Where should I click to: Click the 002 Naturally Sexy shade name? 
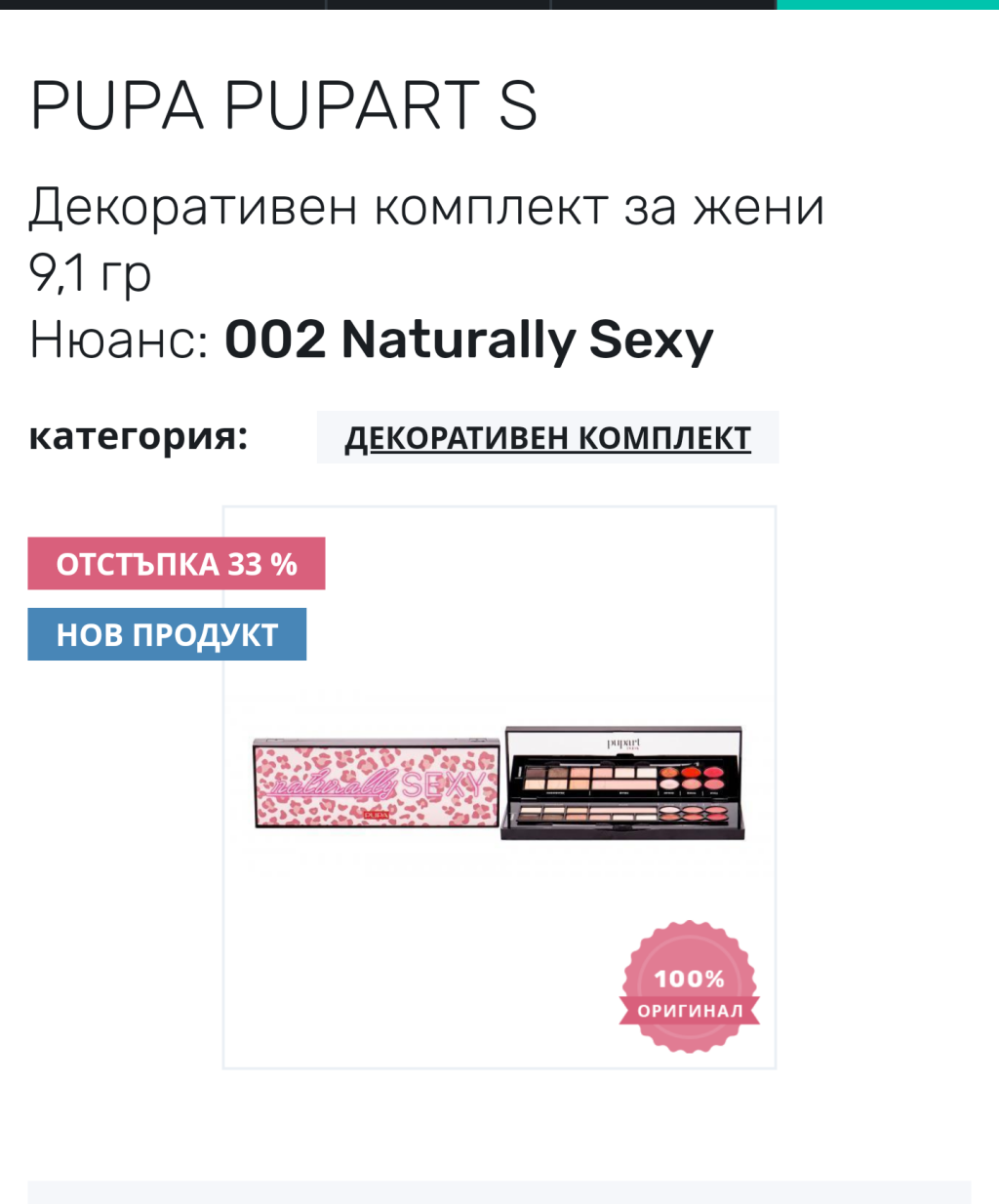click(x=469, y=340)
